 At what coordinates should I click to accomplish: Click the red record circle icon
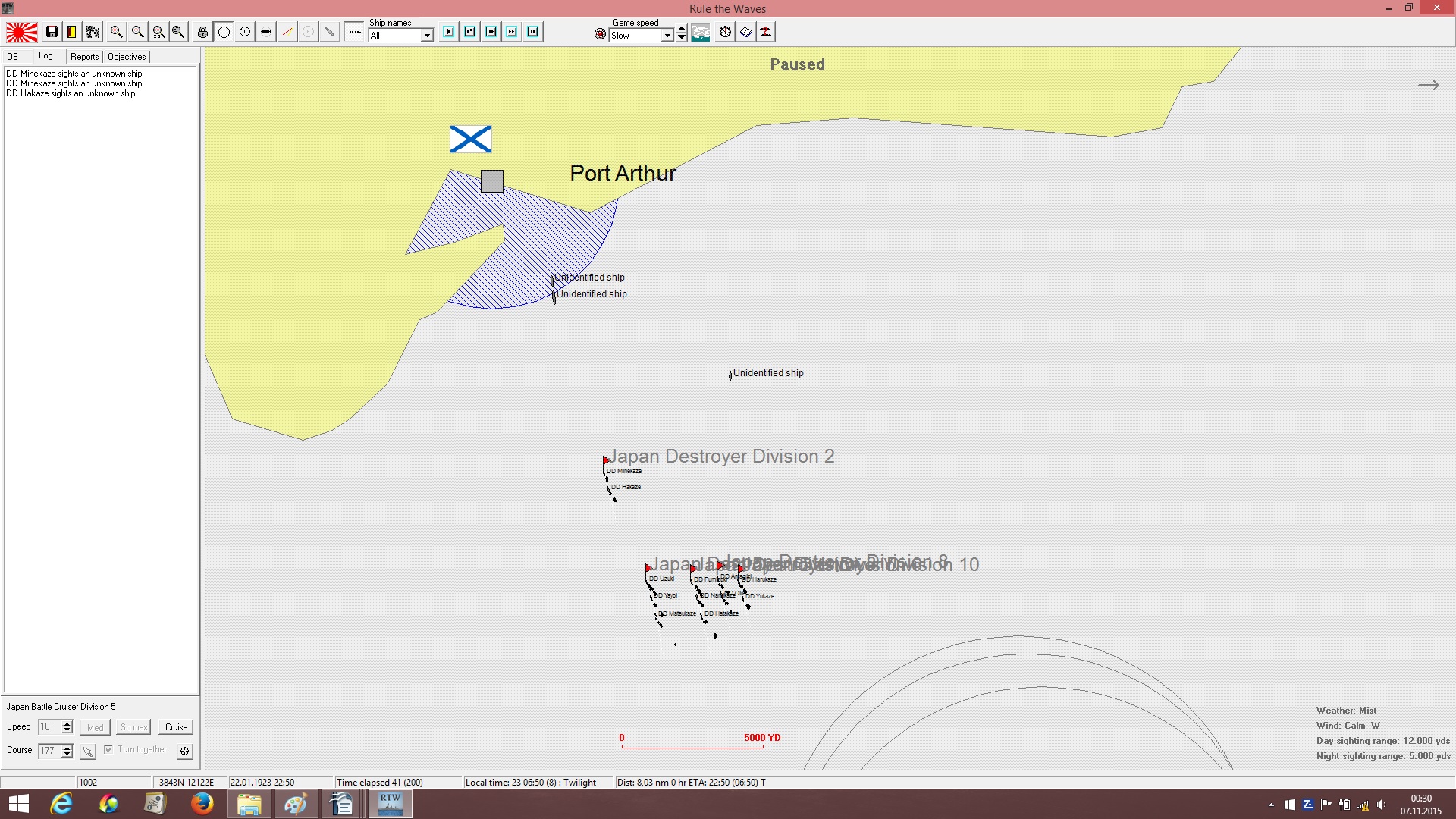pos(601,34)
